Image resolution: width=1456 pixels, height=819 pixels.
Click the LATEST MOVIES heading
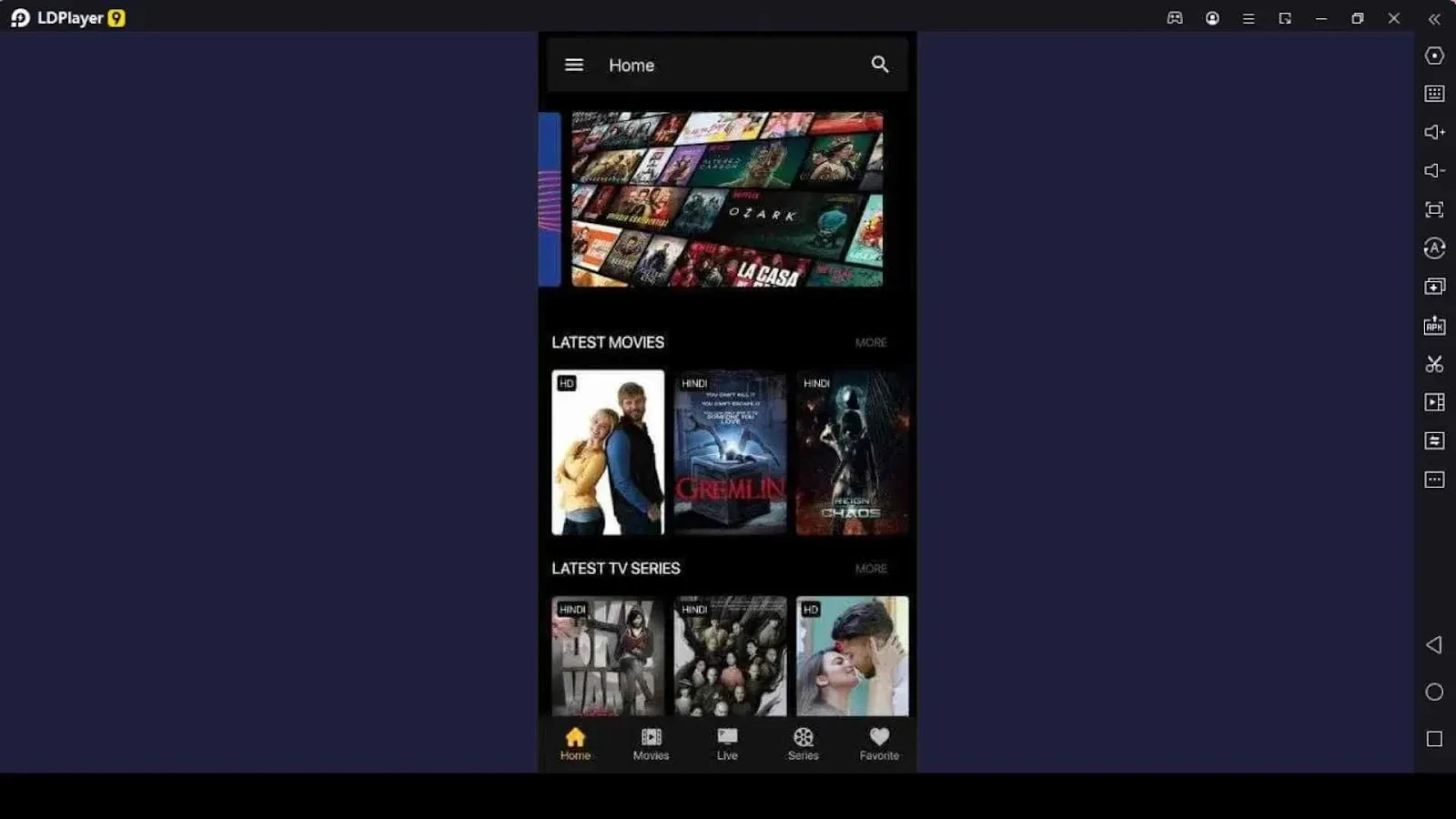pyautogui.click(x=608, y=342)
